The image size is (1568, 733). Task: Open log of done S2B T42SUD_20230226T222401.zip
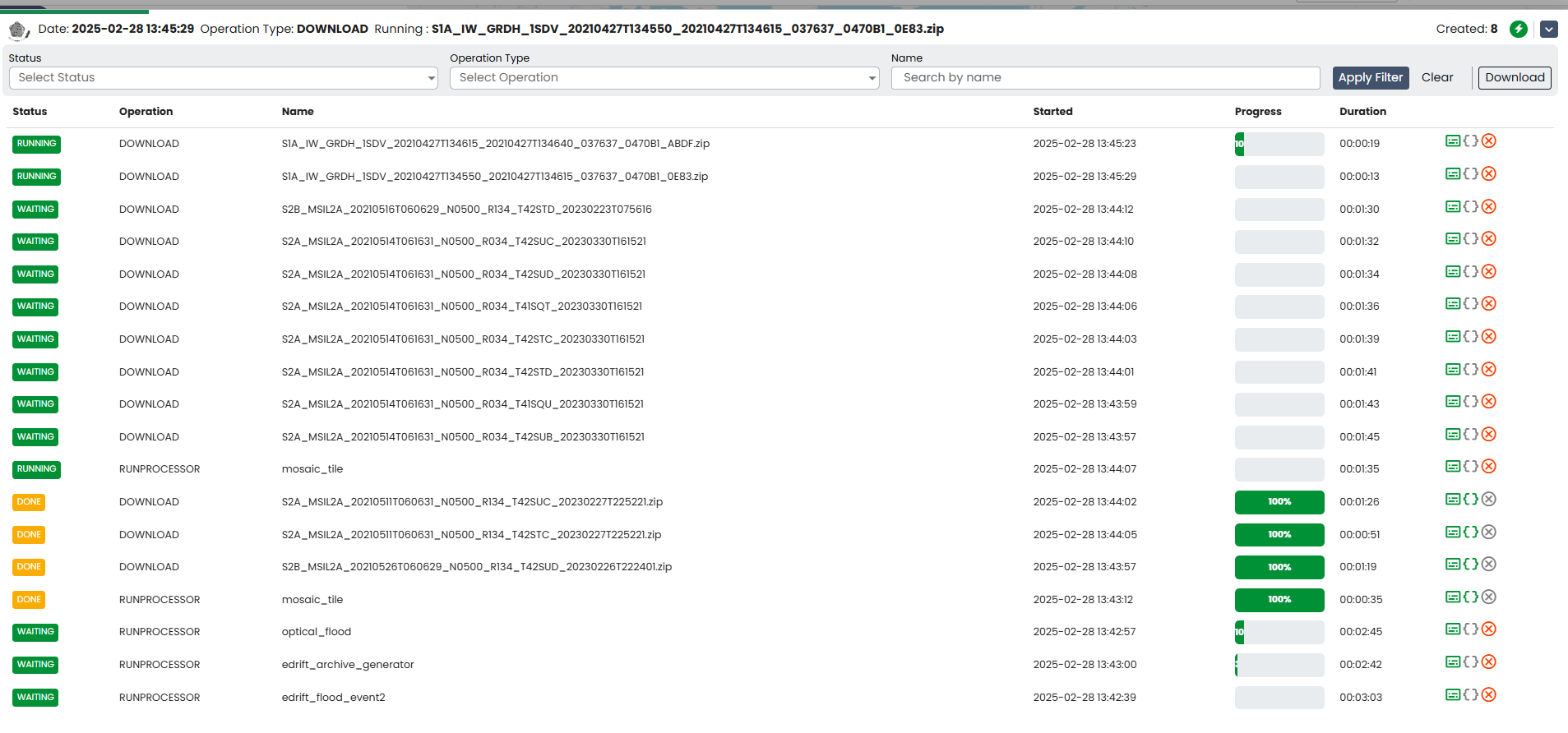(x=1453, y=565)
